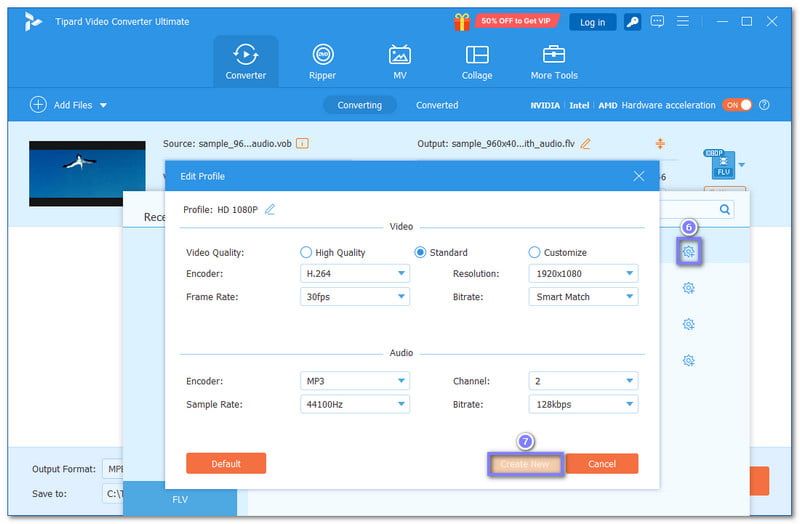This screenshot has height=524, width=800.
Task: Open the H.264 video encoder dropdown
Action: pos(355,273)
